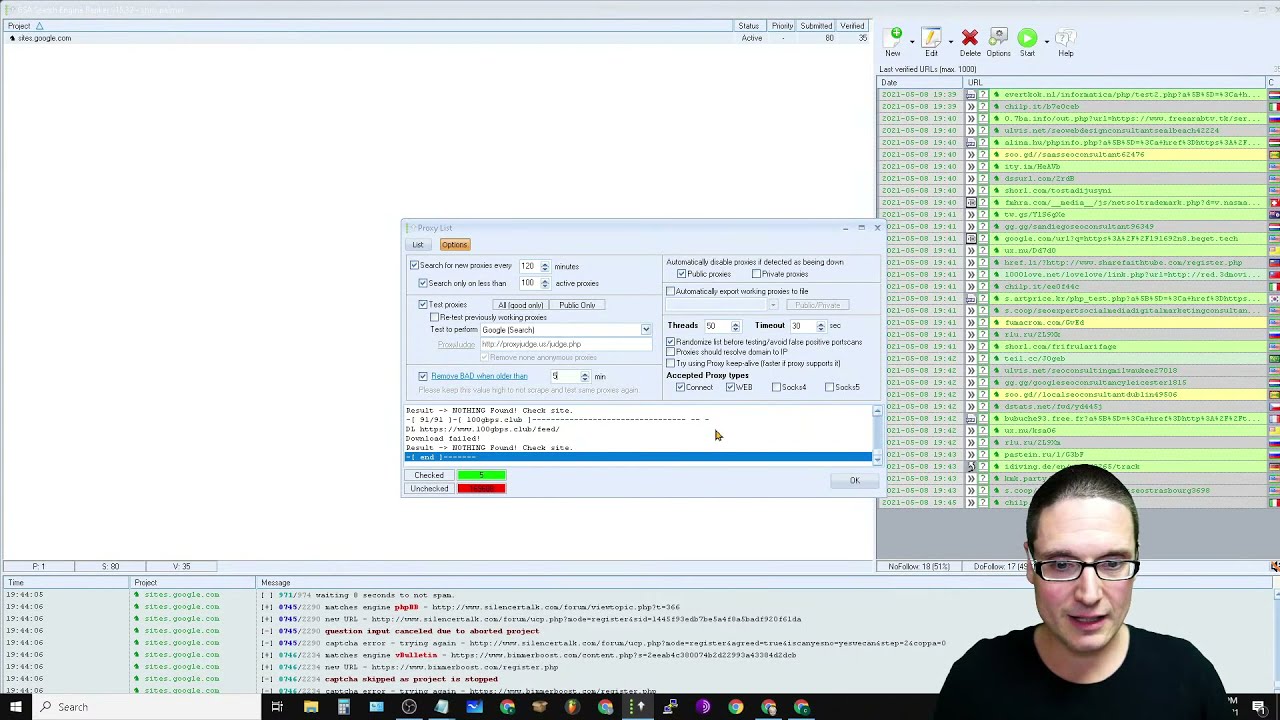Toggle Randomize list before testing checkbox
Image resolution: width=1280 pixels, height=720 pixels.
(670, 342)
